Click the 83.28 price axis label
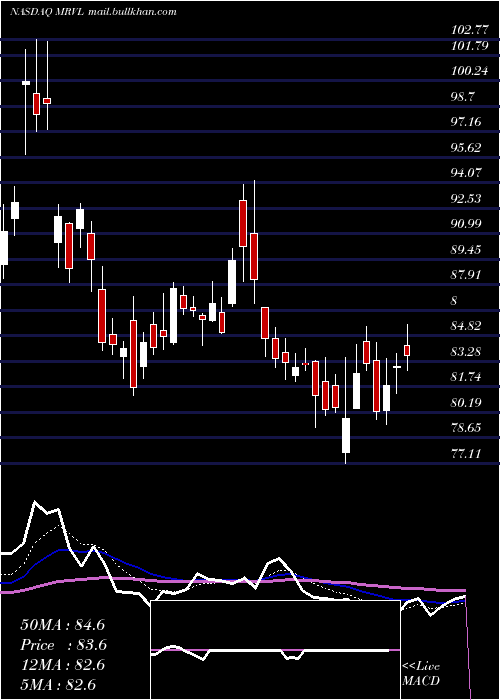Screen dimensions: 500x700 coord(466,352)
